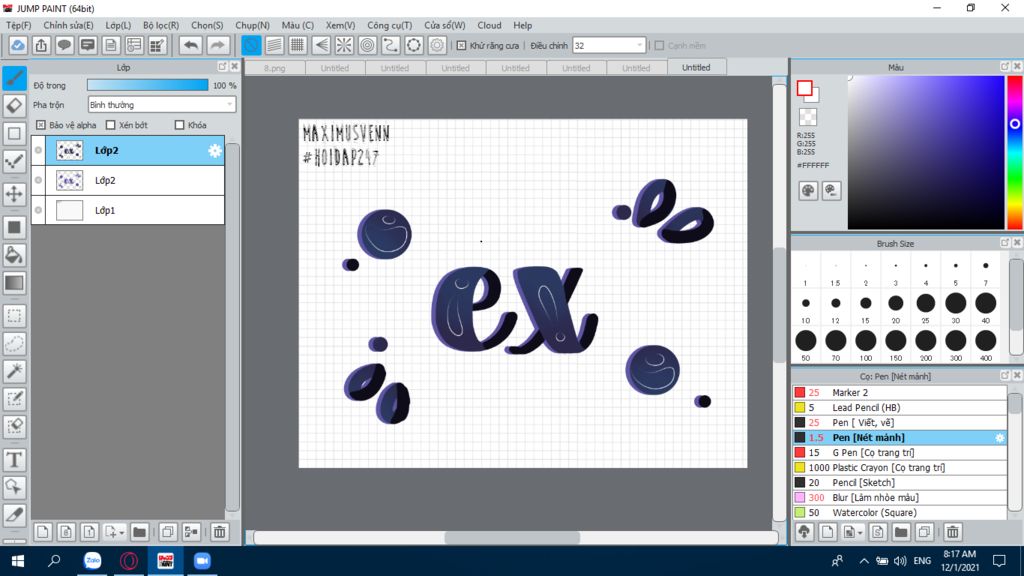Toggle visibility of the Lớp1 layer
Viewport: 1024px width, 576px height.
(x=39, y=210)
